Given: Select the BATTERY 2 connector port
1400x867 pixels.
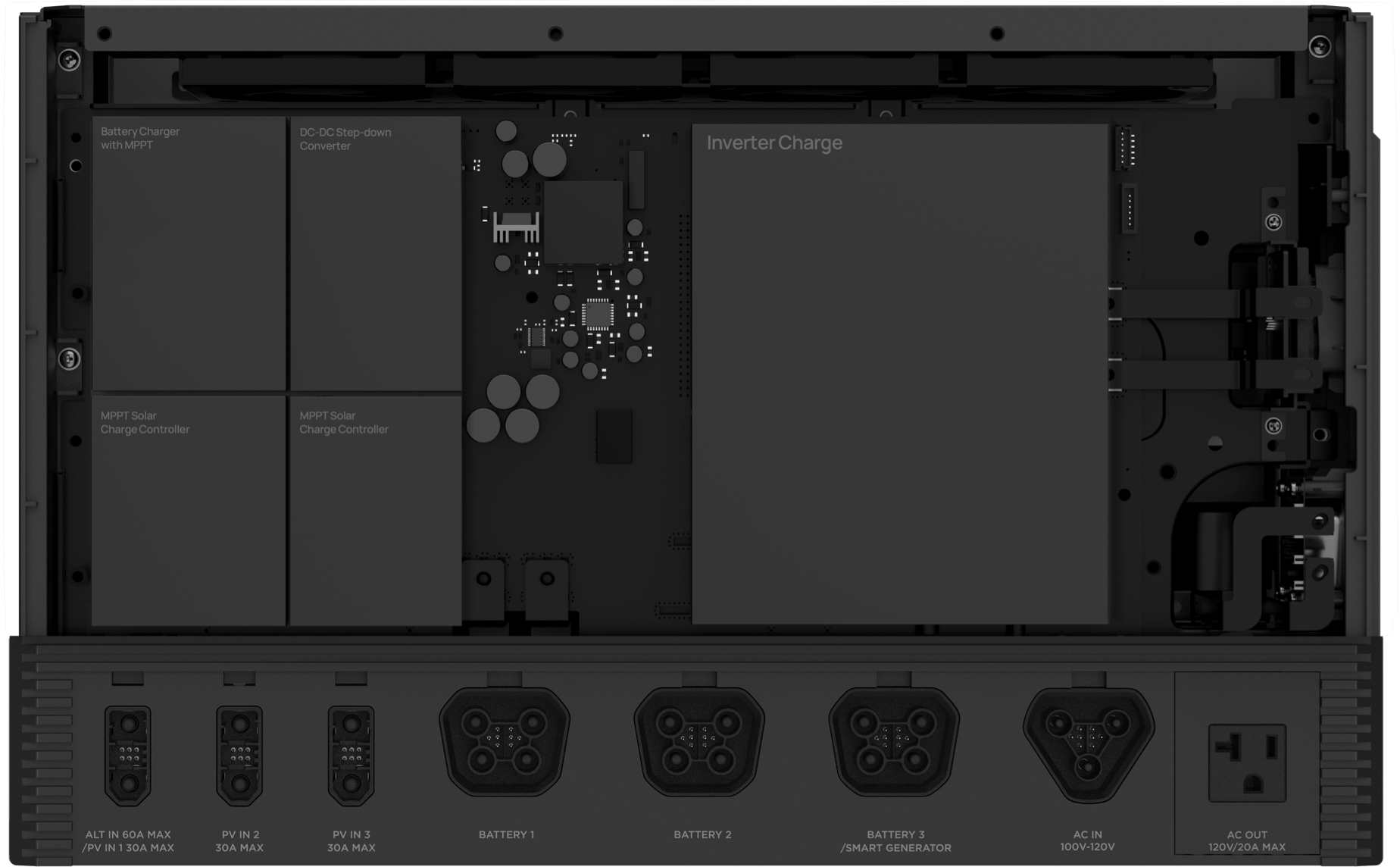Looking at the screenshot, I should coord(699,741).
